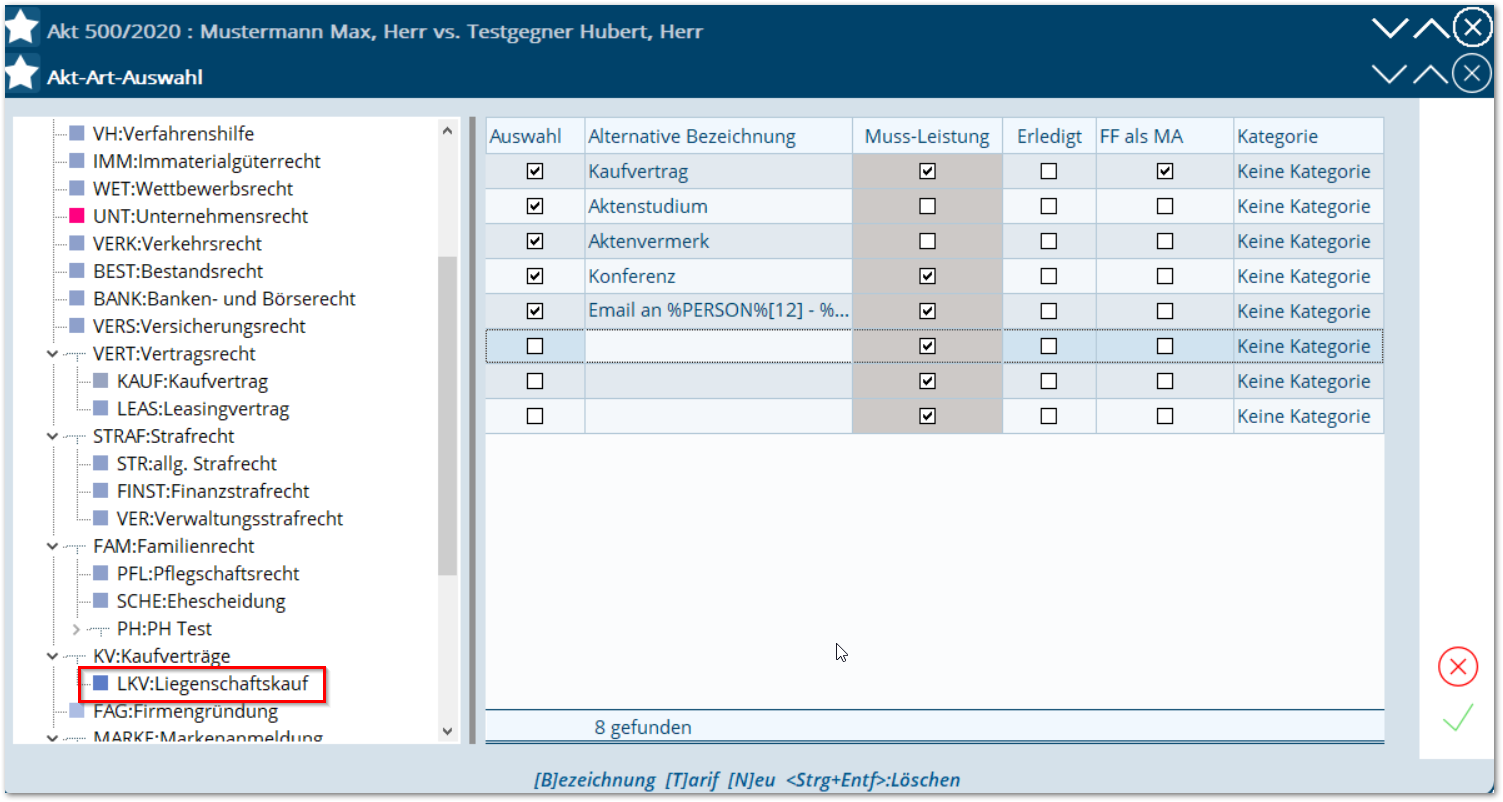Screen dimensions: 1503x802
Task: Click the square icon next to VERK:Verkehrsrecht
Action: tap(77, 243)
